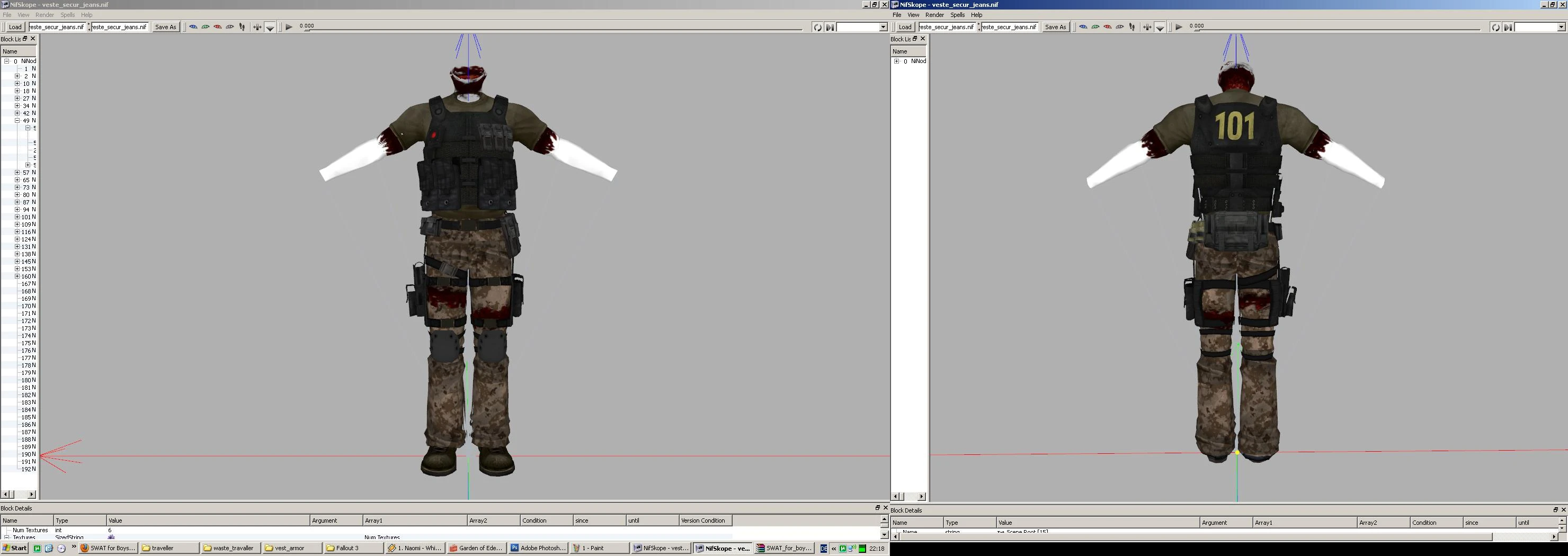Close the right window's Block List panel
The width and height of the screenshot is (1568, 556).
tap(923, 38)
